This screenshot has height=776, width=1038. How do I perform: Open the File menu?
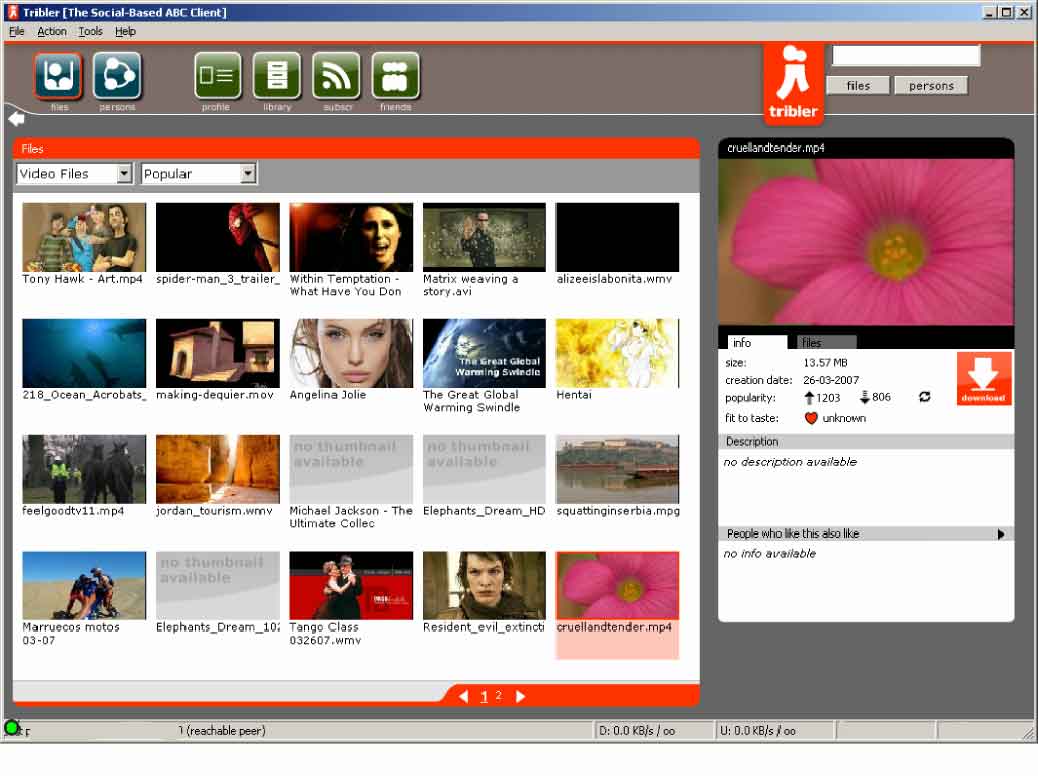pyautogui.click(x=17, y=31)
